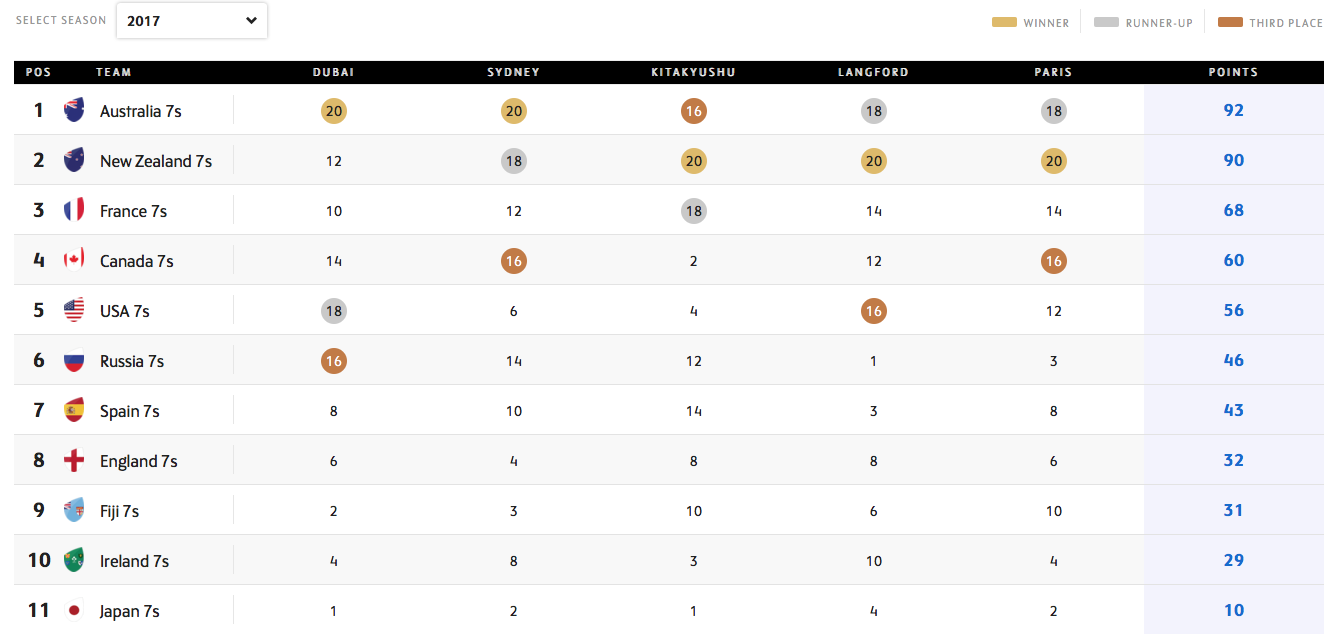Open the Japan 7s team link

coord(130,611)
